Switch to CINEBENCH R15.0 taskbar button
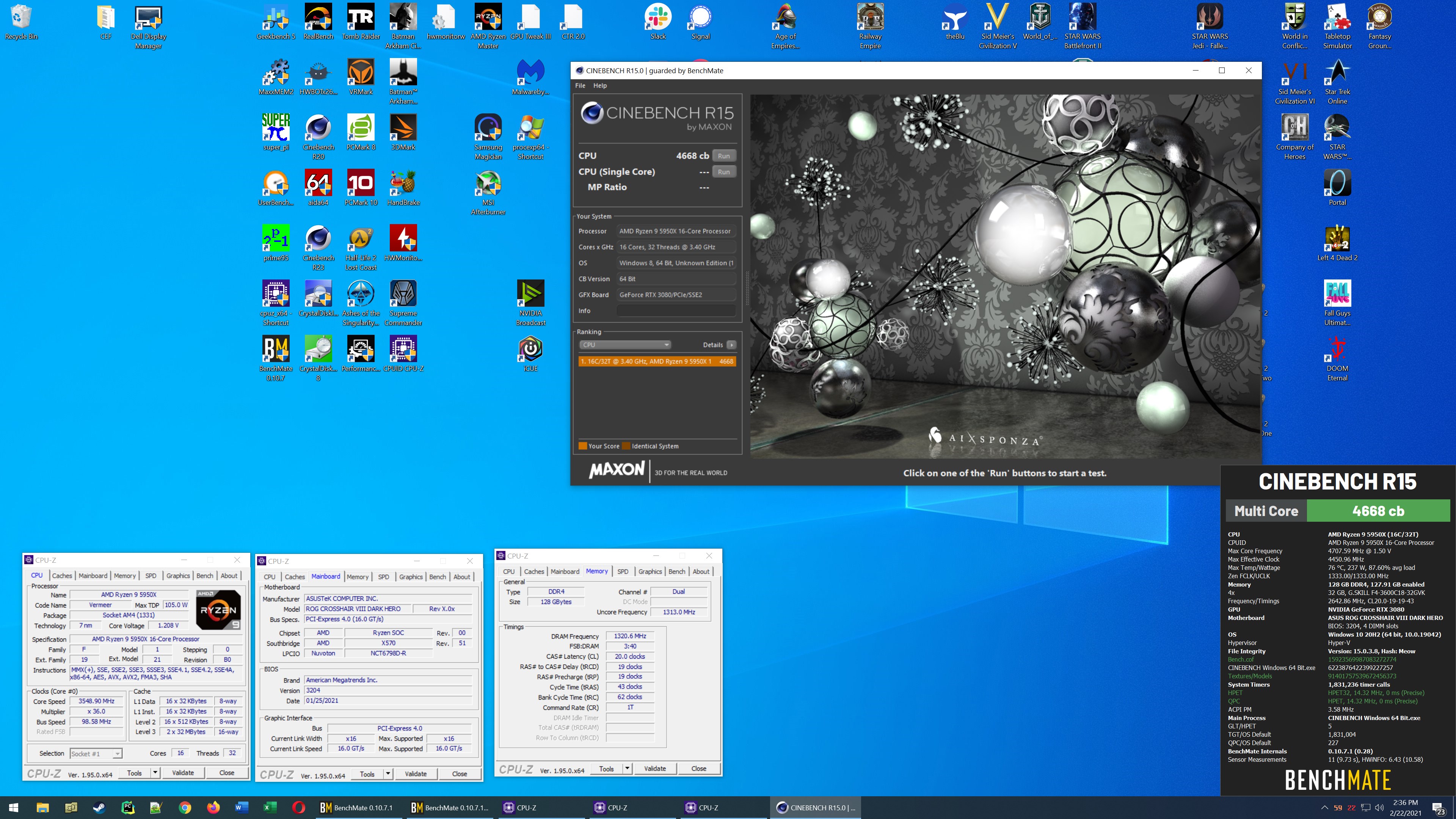Screen dimensions: 1456x819 (816, 808)
